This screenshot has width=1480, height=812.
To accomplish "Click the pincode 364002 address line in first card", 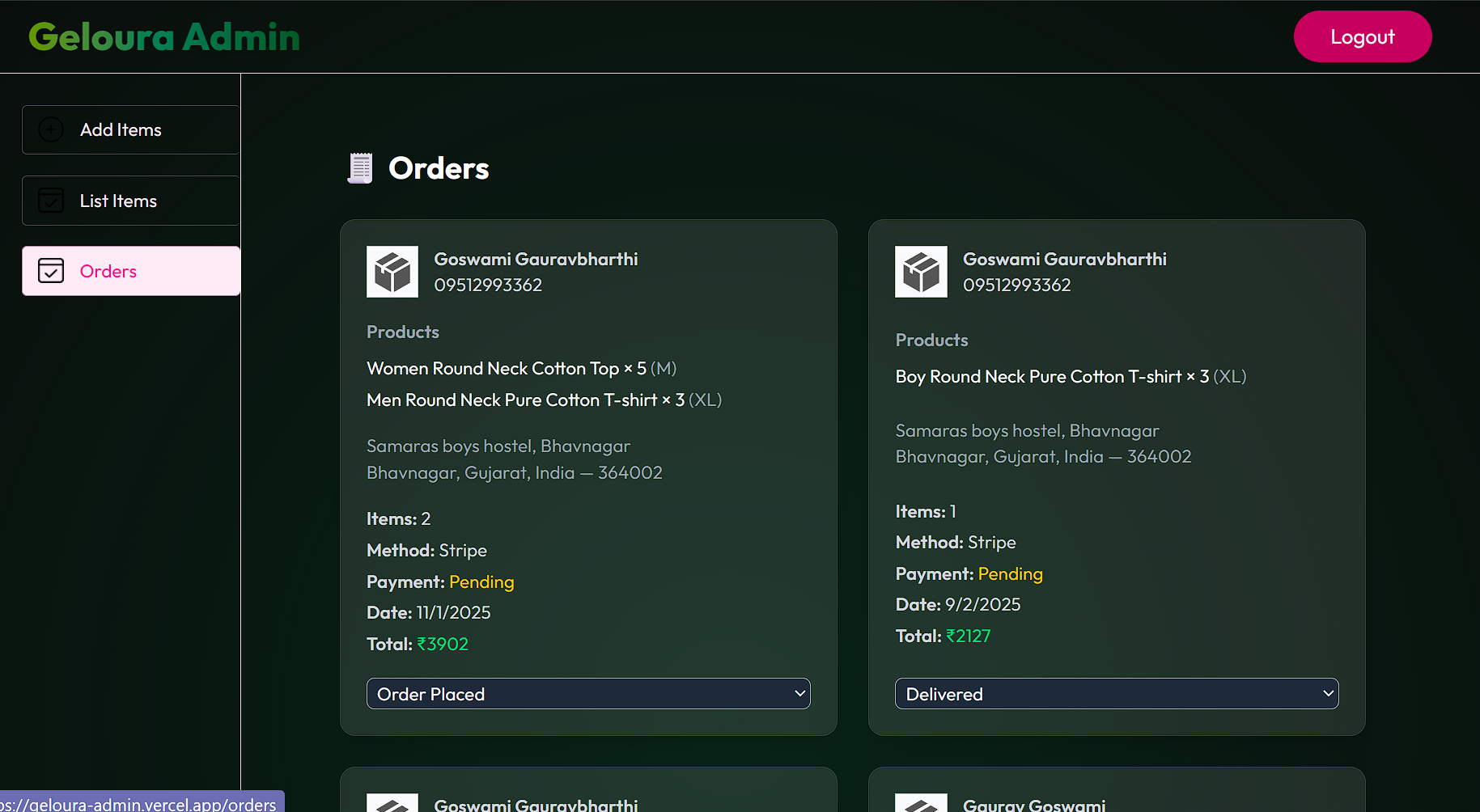I will [x=515, y=472].
